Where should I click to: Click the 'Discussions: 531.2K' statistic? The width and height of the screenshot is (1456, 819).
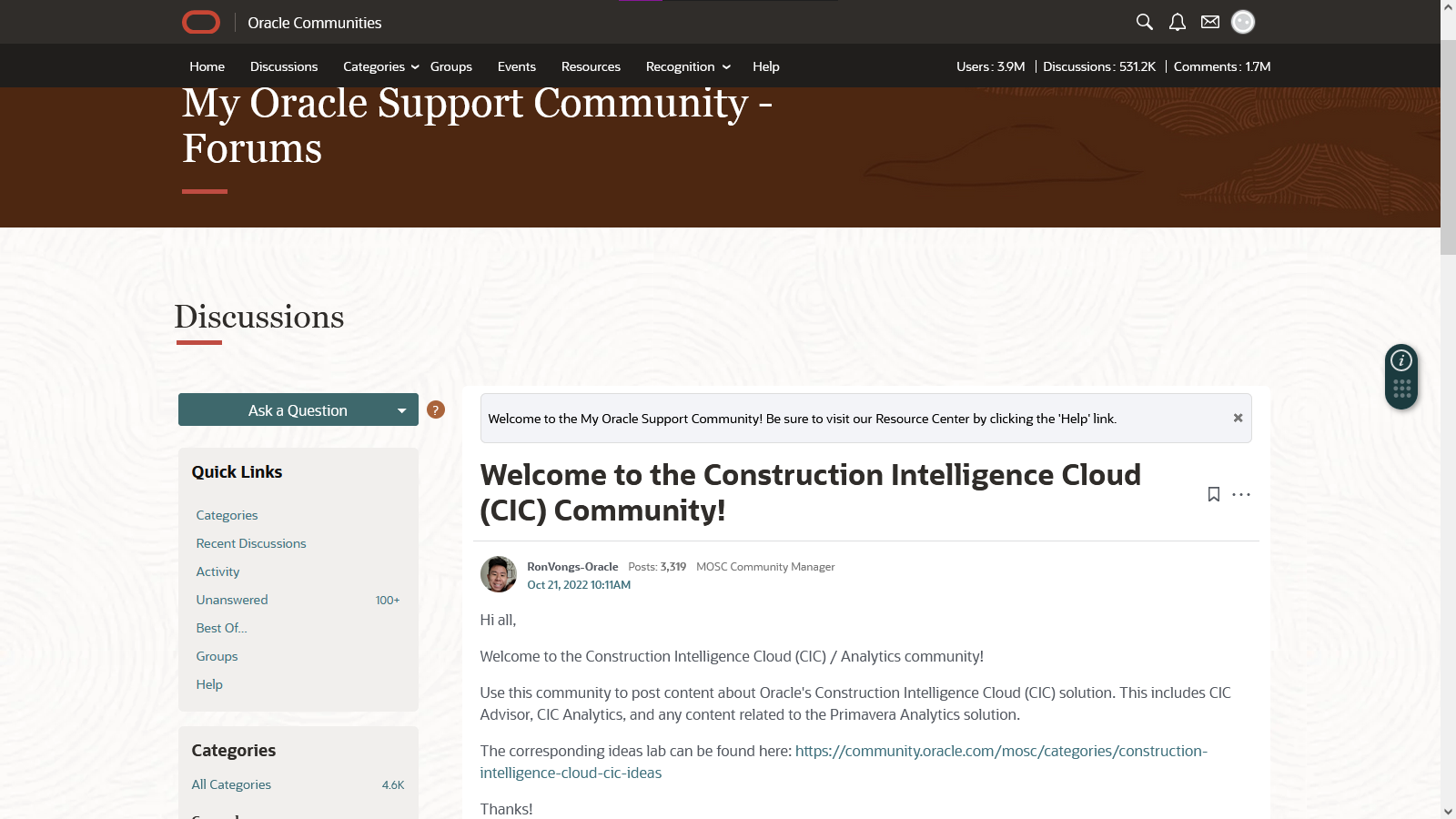pos(1099,66)
